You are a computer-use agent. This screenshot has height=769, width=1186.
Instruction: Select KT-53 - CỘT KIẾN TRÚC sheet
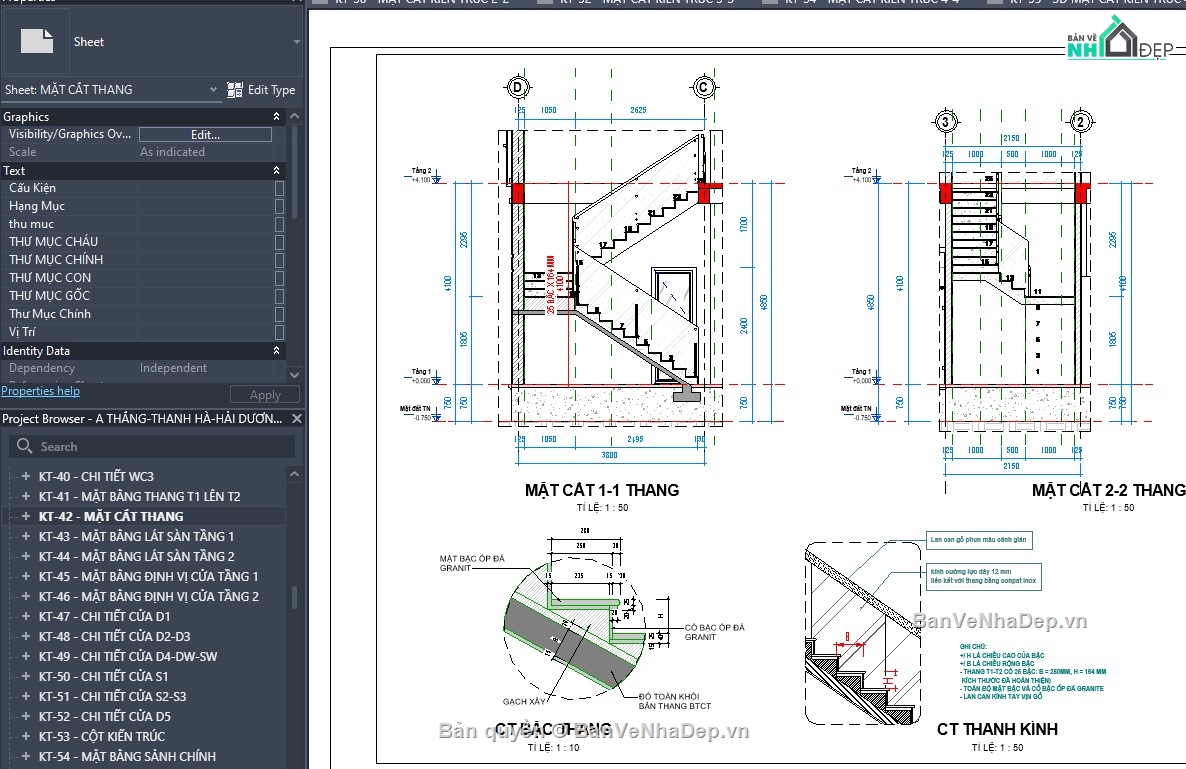pos(101,736)
